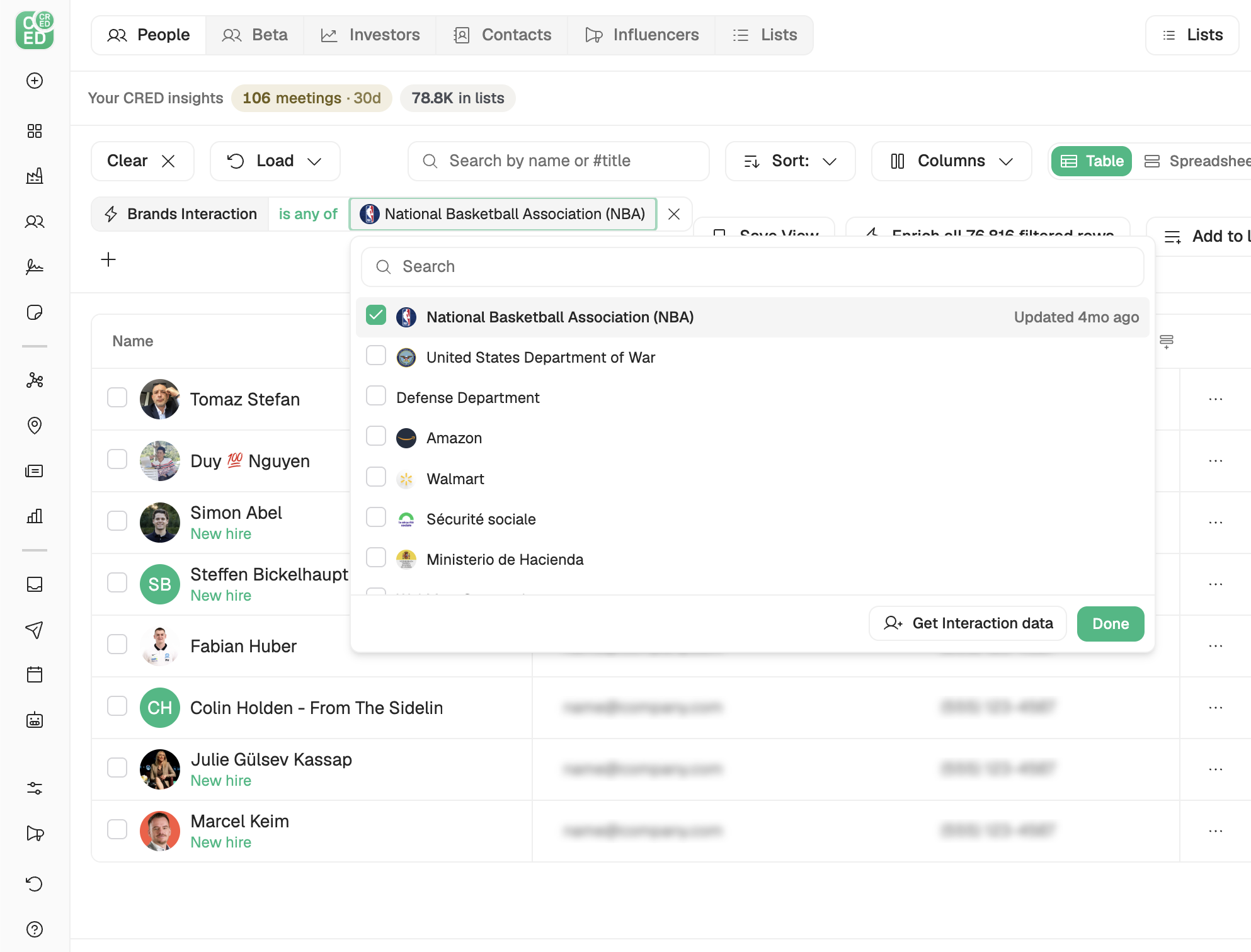Click the add column icon in table header

(1167, 341)
